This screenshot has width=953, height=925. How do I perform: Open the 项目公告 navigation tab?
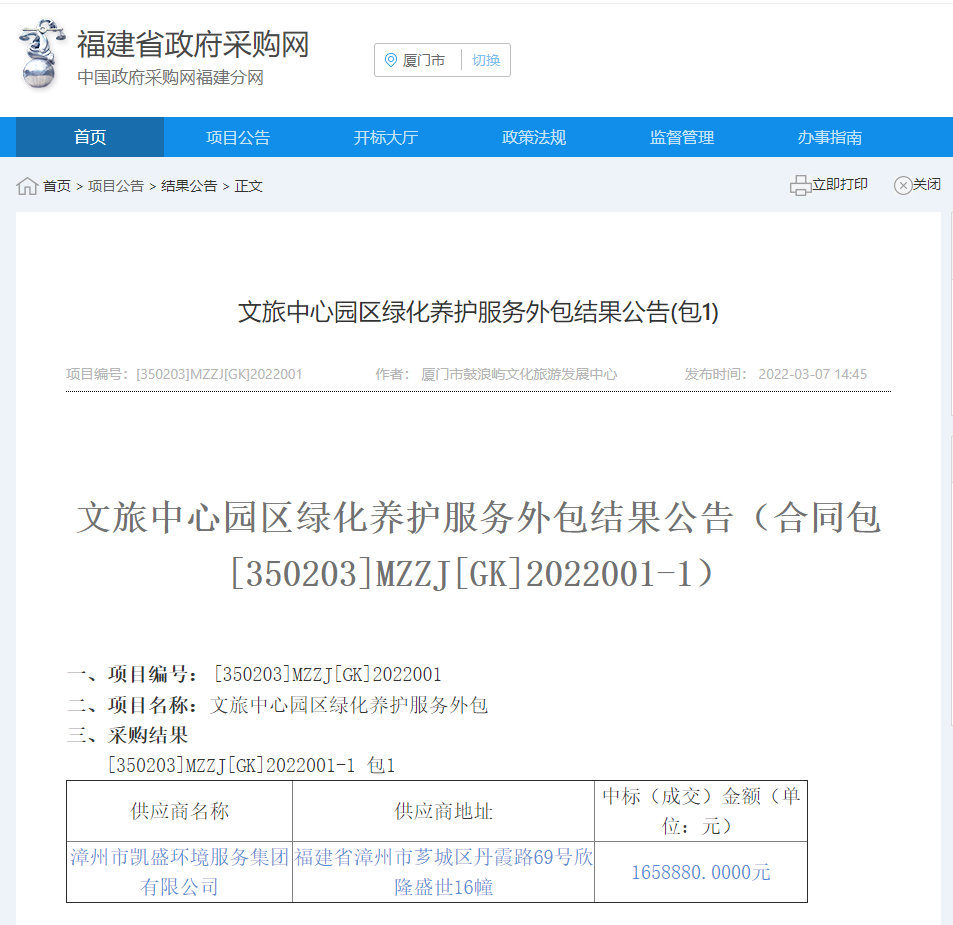click(x=238, y=137)
